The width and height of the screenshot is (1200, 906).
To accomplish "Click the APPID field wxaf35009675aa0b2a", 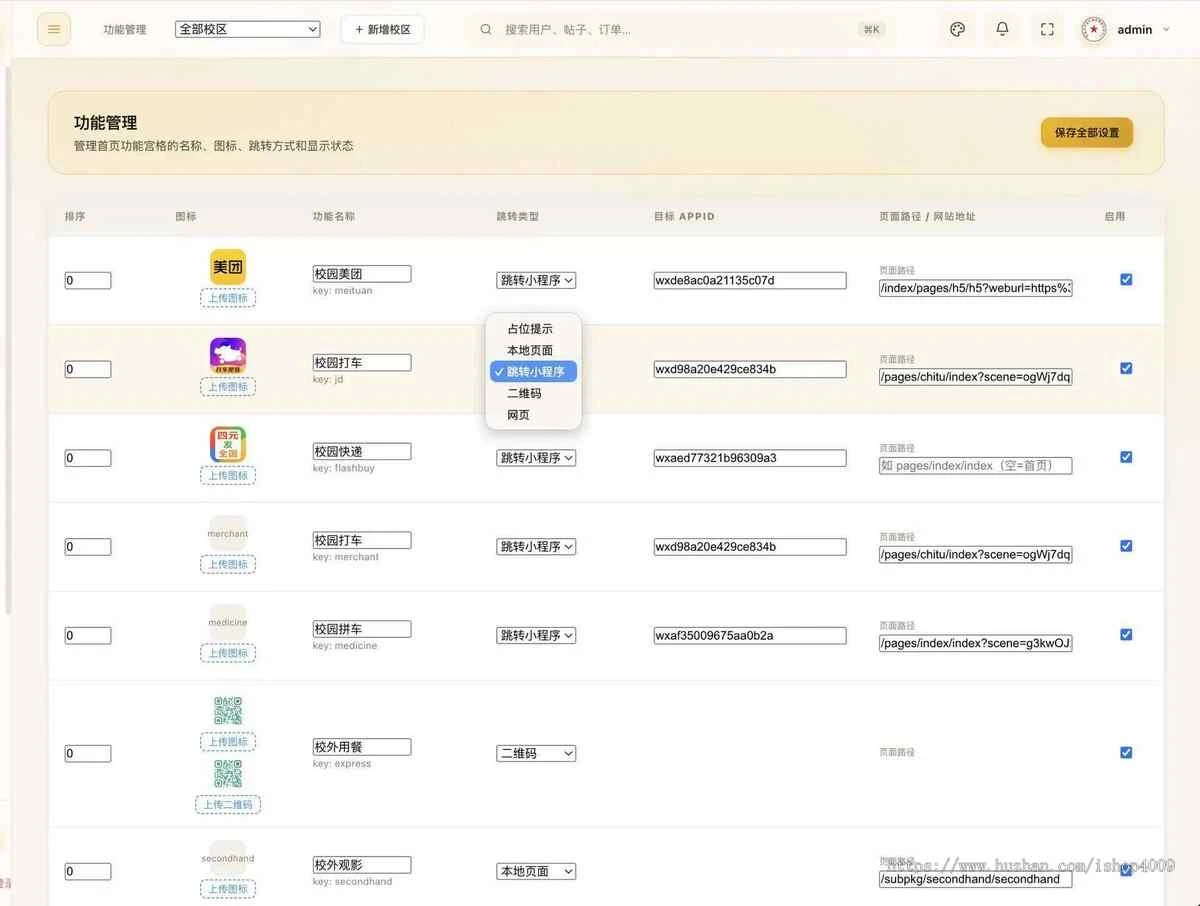I will tap(750, 635).
